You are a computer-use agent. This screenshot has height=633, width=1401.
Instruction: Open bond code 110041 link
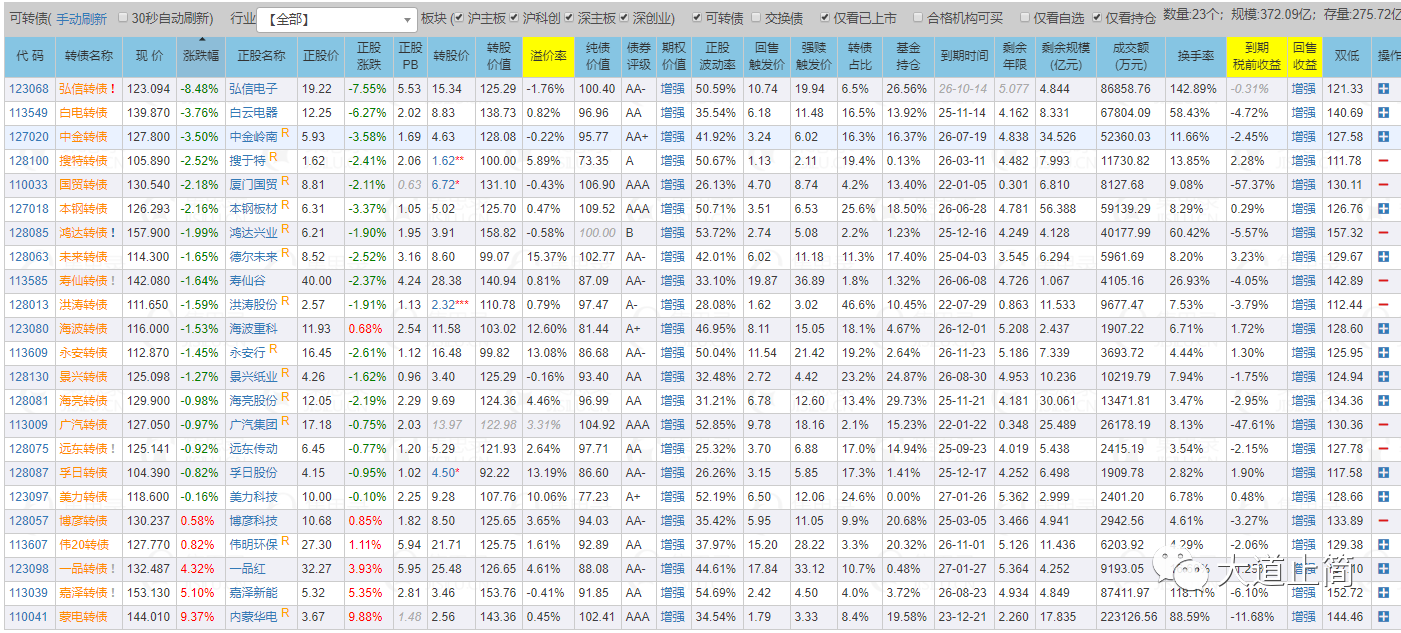[29, 617]
